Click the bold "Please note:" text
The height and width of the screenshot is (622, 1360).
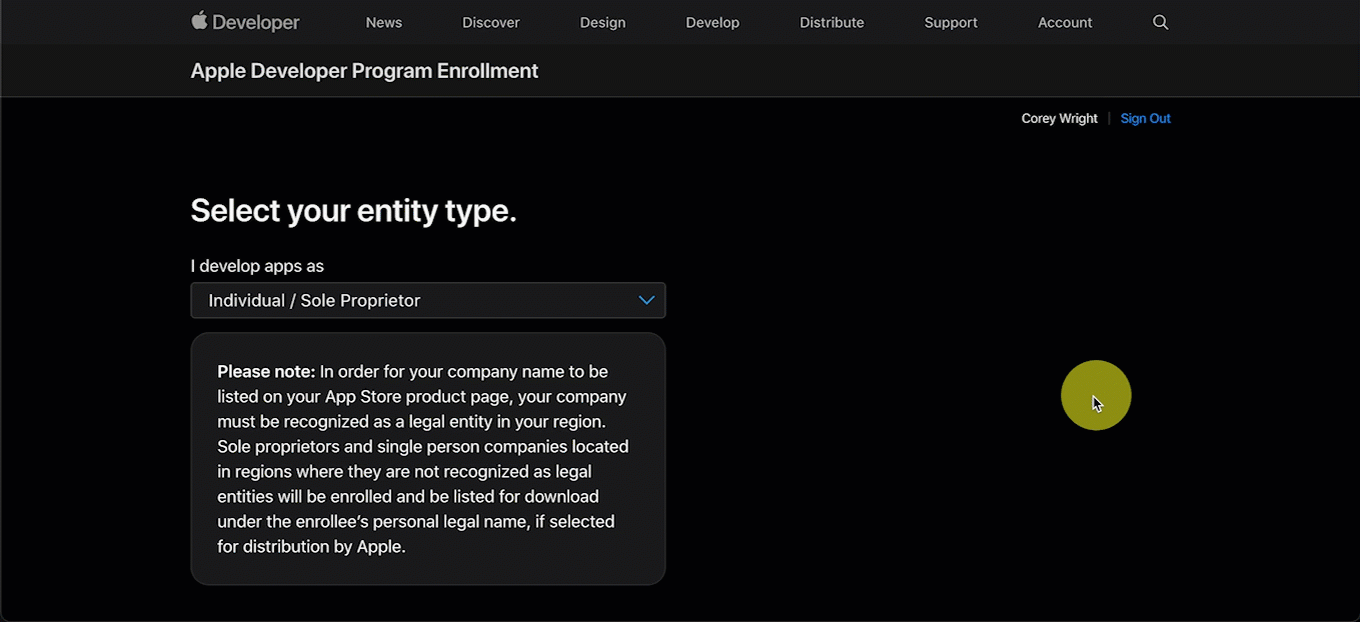(266, 372)
